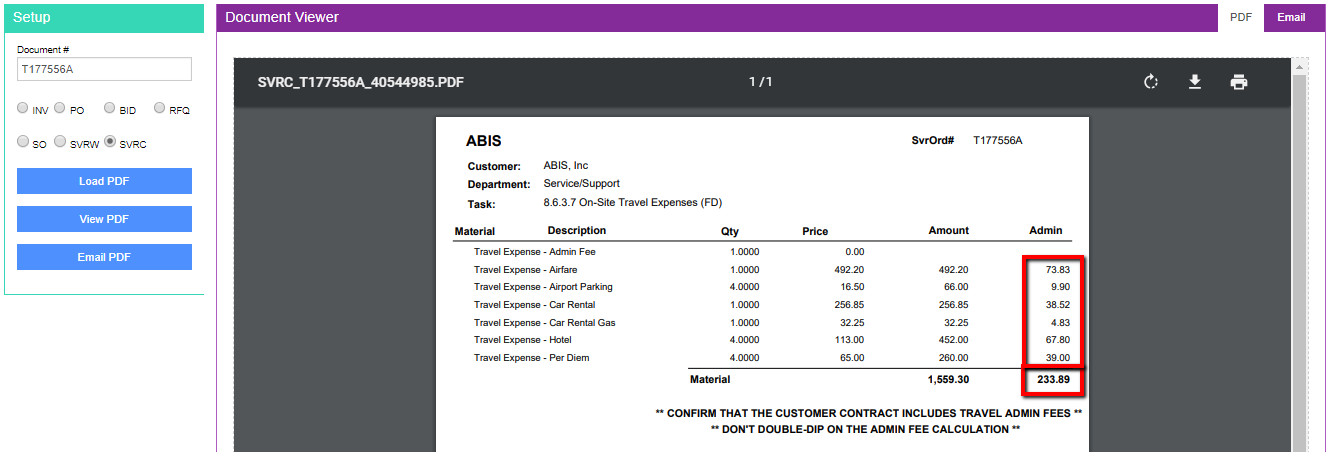Image resolution: width=1330 pixels, height=452 pixels.
Task: Focus the Document # input field
Action: (x=104, y=69)
